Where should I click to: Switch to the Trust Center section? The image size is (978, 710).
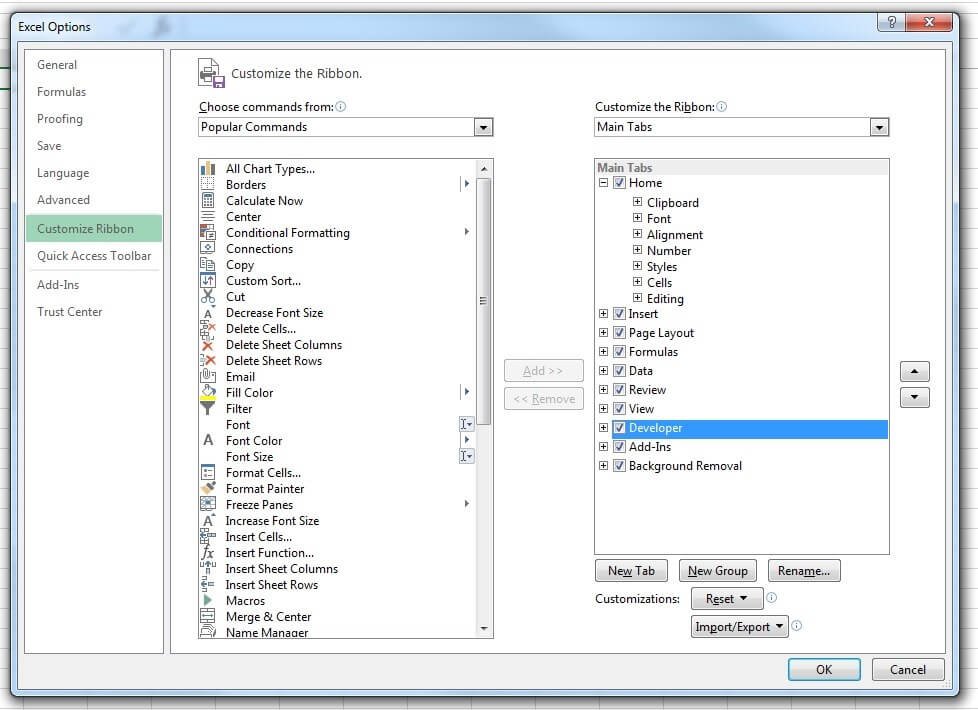point(70,312)
